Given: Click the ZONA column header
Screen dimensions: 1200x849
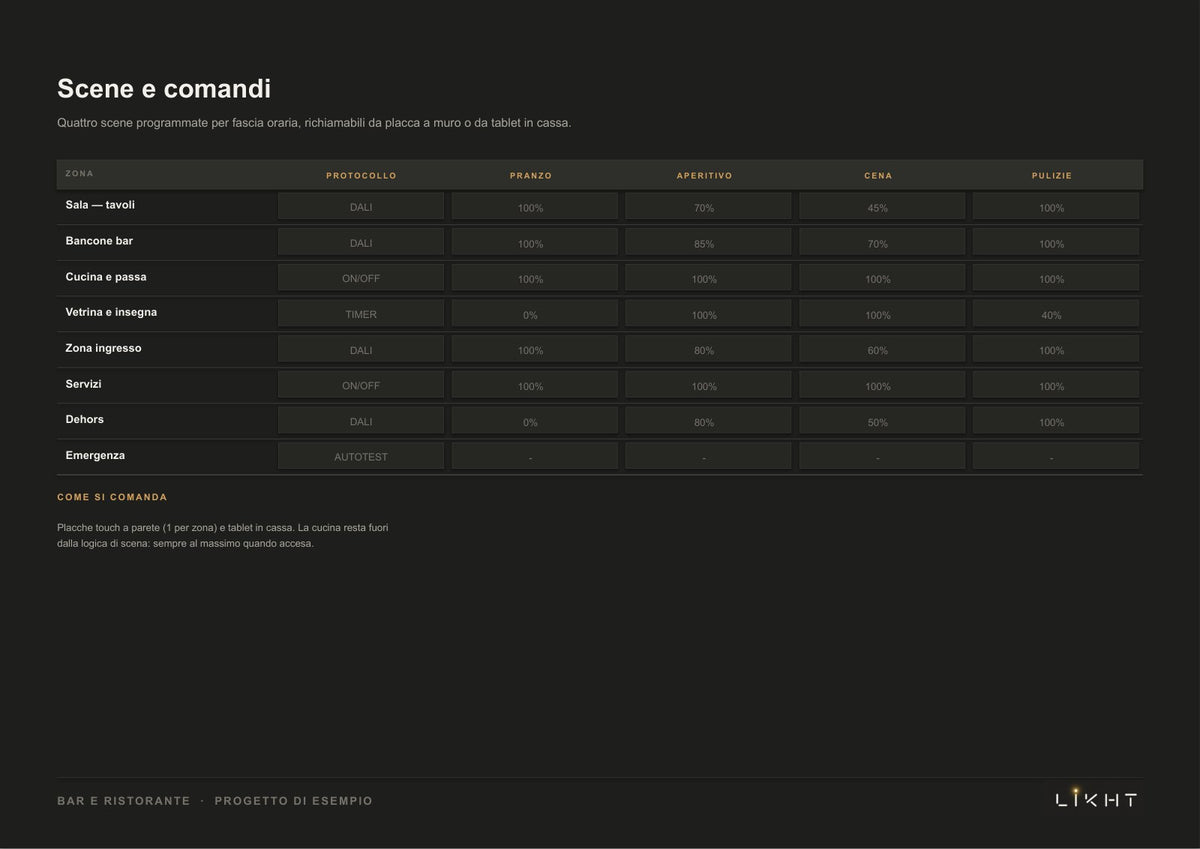Looking at the screenshot, I should pos(79,174).
